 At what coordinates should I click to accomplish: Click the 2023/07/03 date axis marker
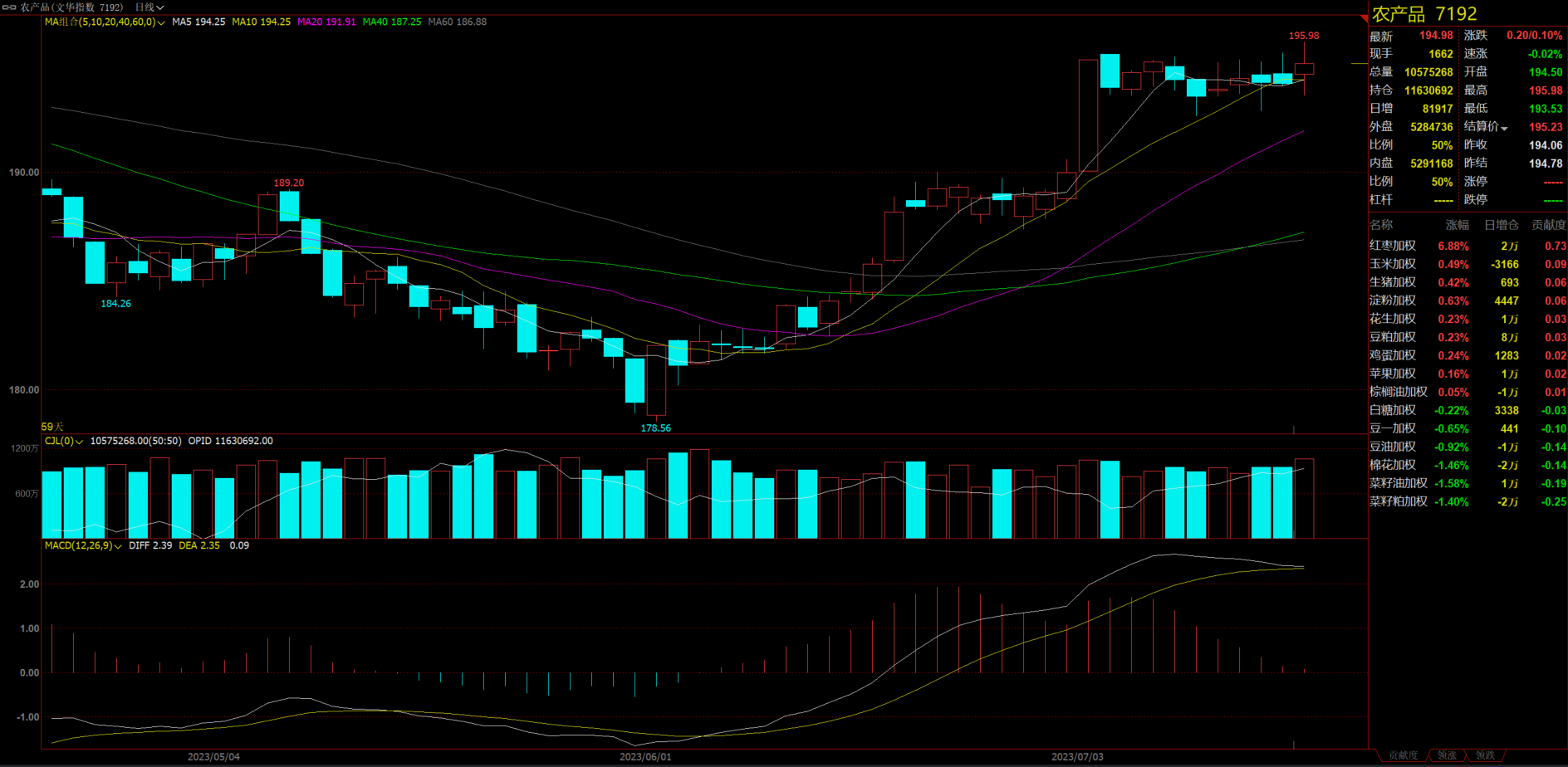[1077, 757]
